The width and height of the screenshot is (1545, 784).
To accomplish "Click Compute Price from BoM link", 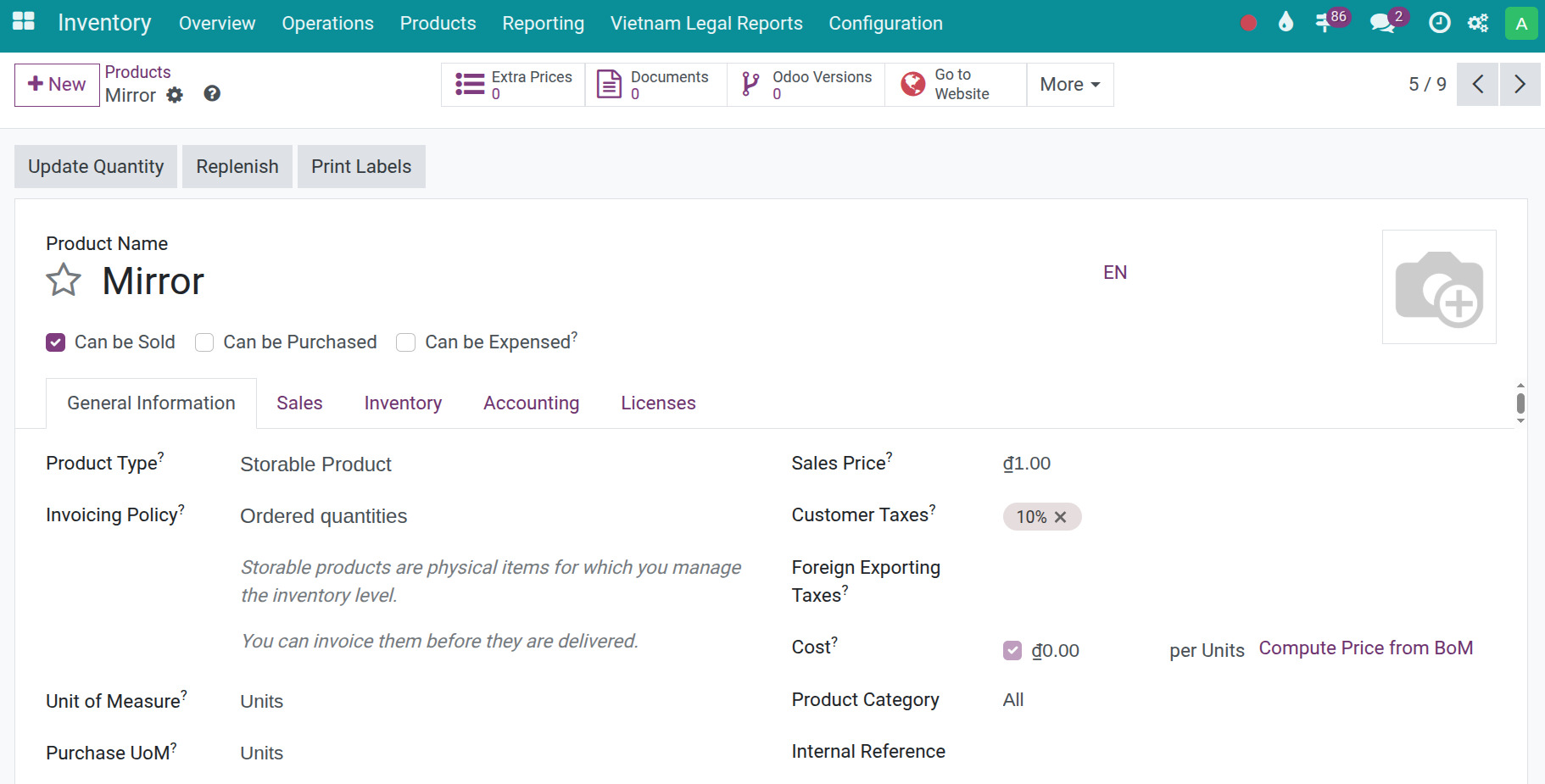I will coord(1365,648).
